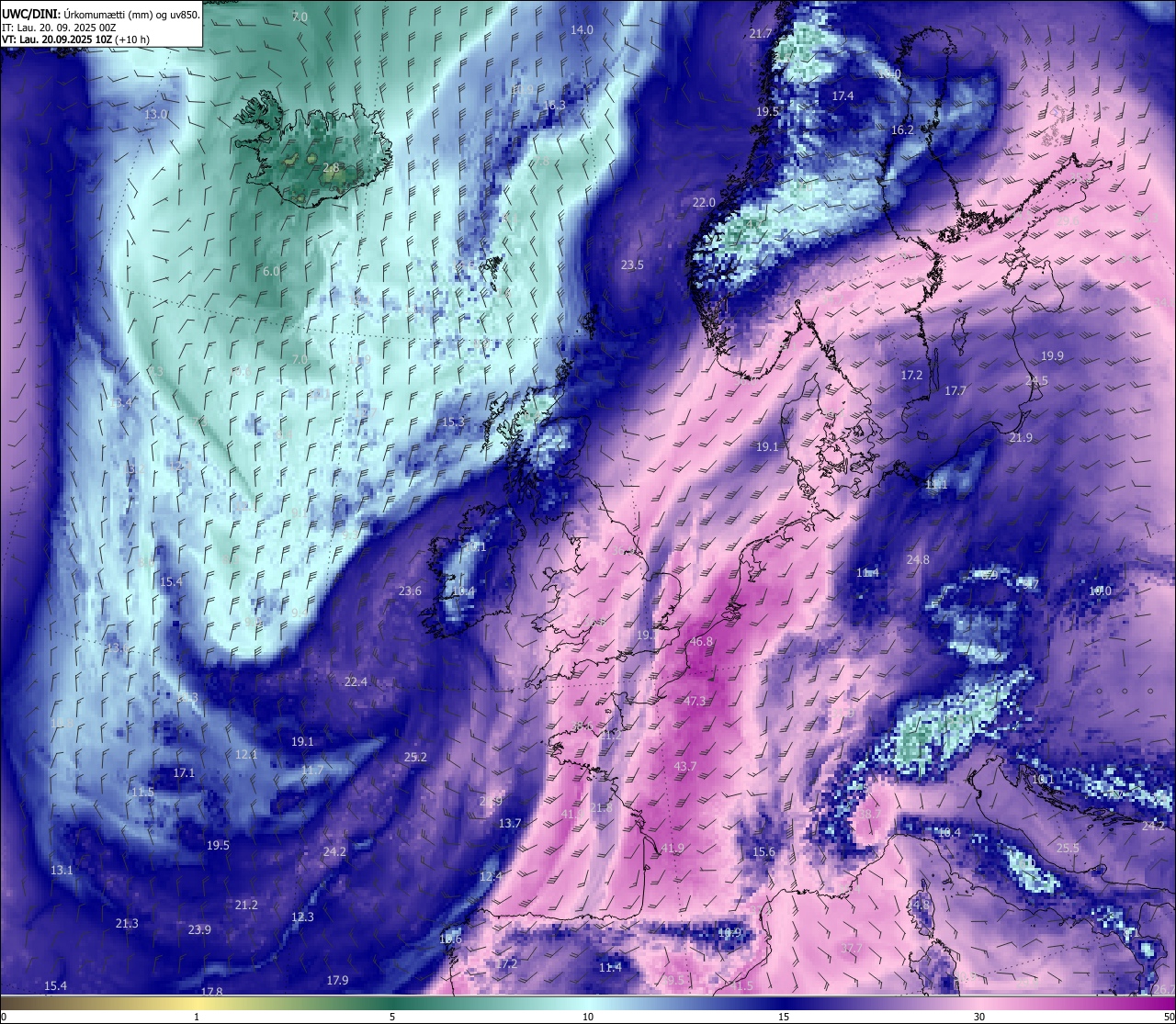Image resolution: width=1176 pixels, height=1024 pixels.
Task: Click the 13.7 value on the map
Action: 510,823
